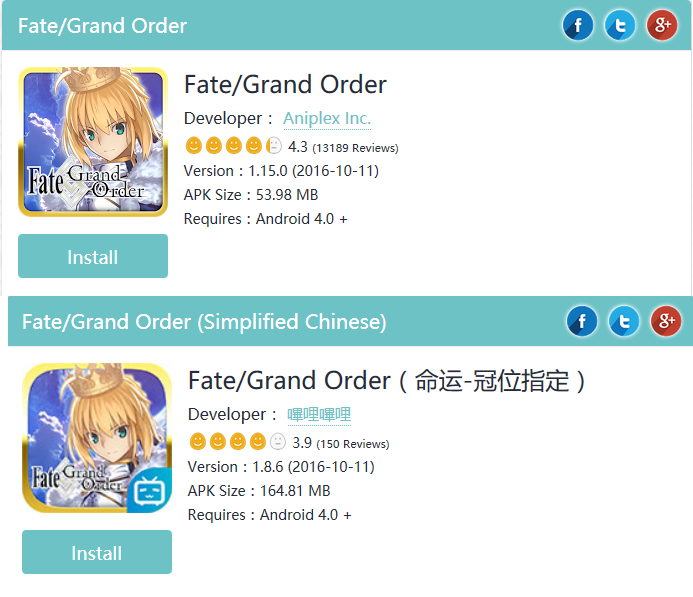Click the 3.9 star rating faces
The image size is (693, 597).
click(x=238, y=441)
